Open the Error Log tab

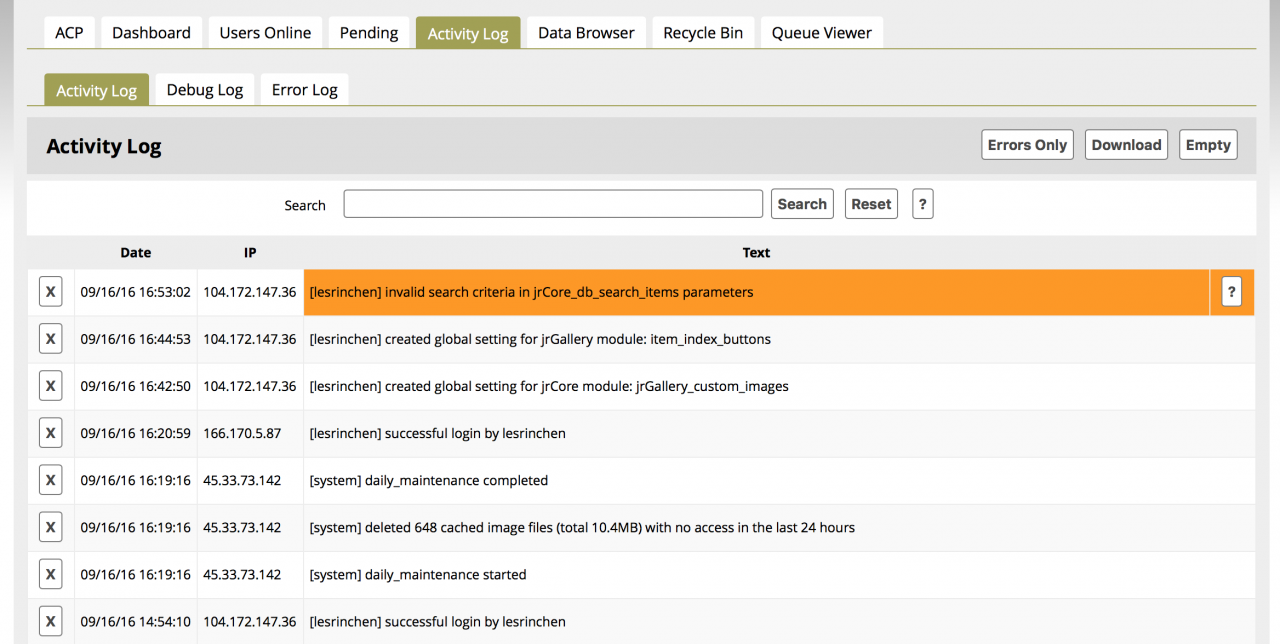point(304,90)
